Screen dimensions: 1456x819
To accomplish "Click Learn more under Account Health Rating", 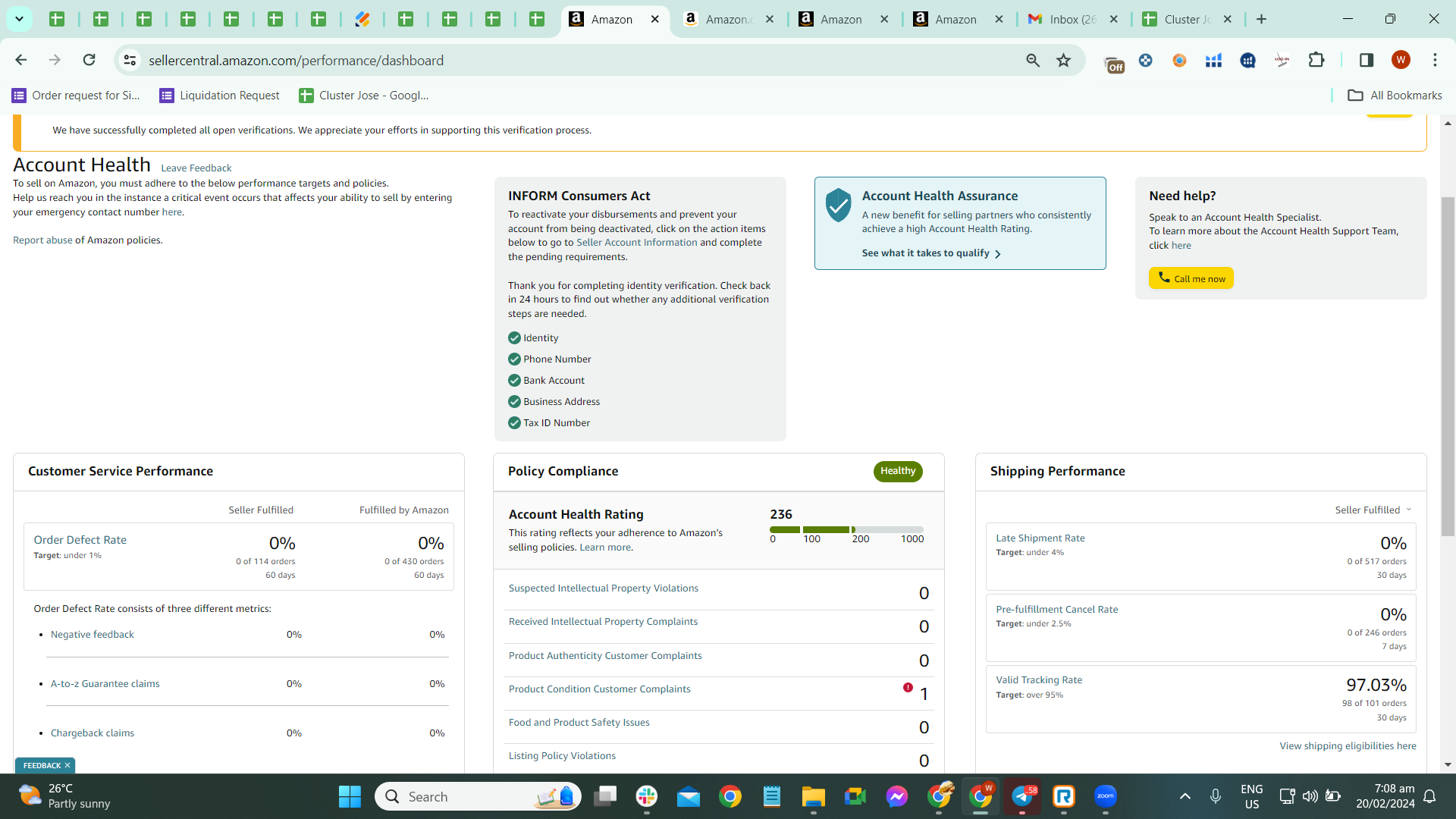I will click(x=605, y=548).
